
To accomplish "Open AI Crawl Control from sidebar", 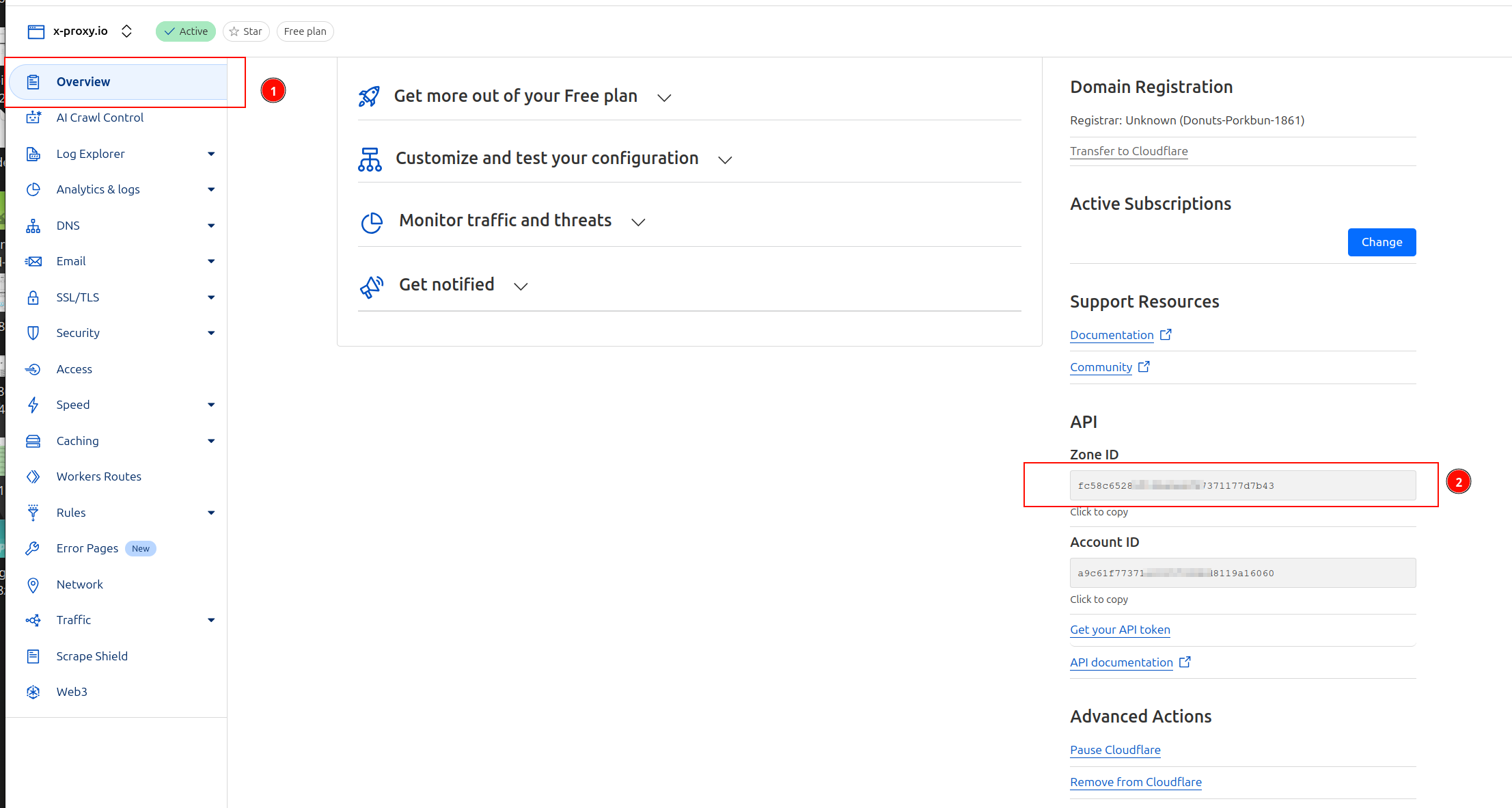I will tap(100, 118).
